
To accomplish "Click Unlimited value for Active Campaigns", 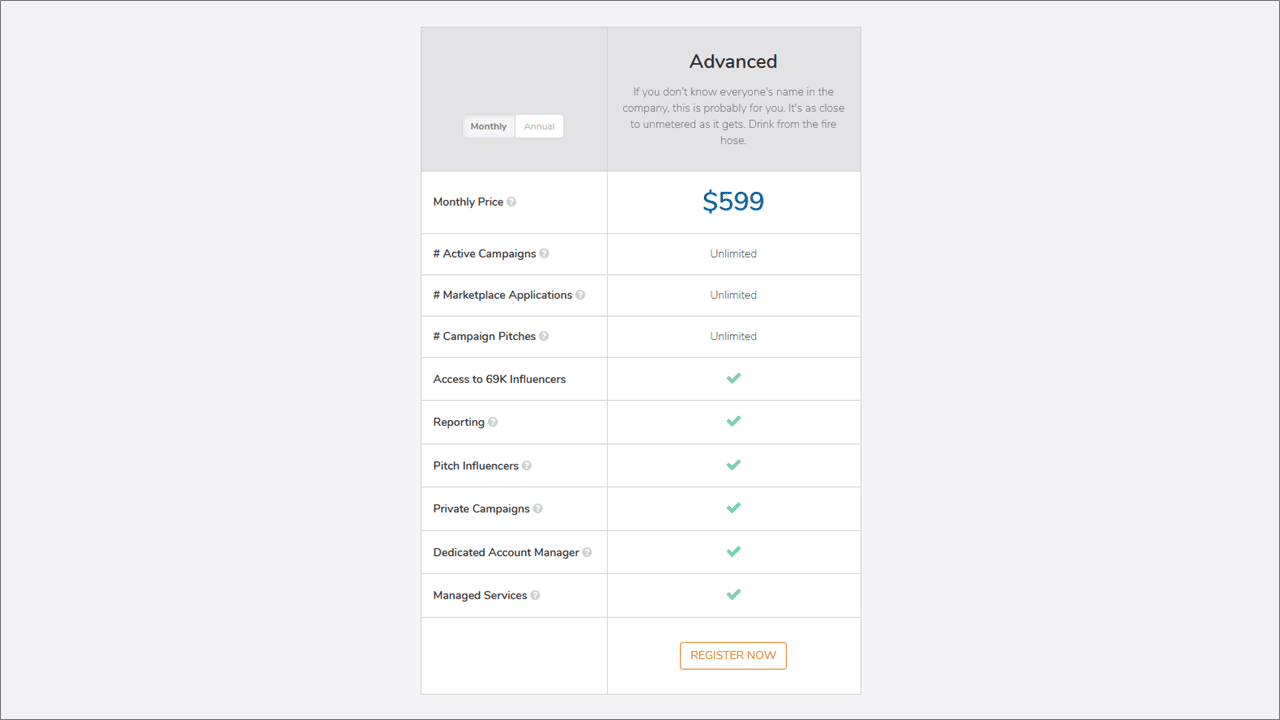I will click(733, 254).
